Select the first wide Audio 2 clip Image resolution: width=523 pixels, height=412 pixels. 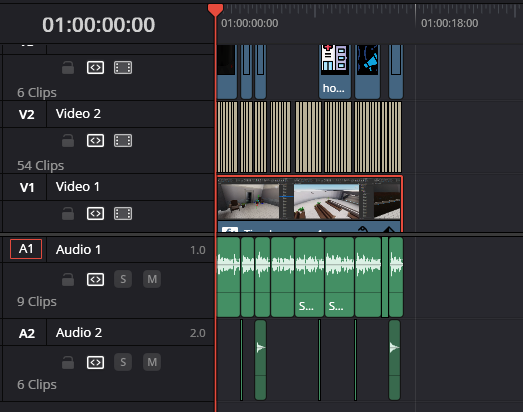click(260, 360)
